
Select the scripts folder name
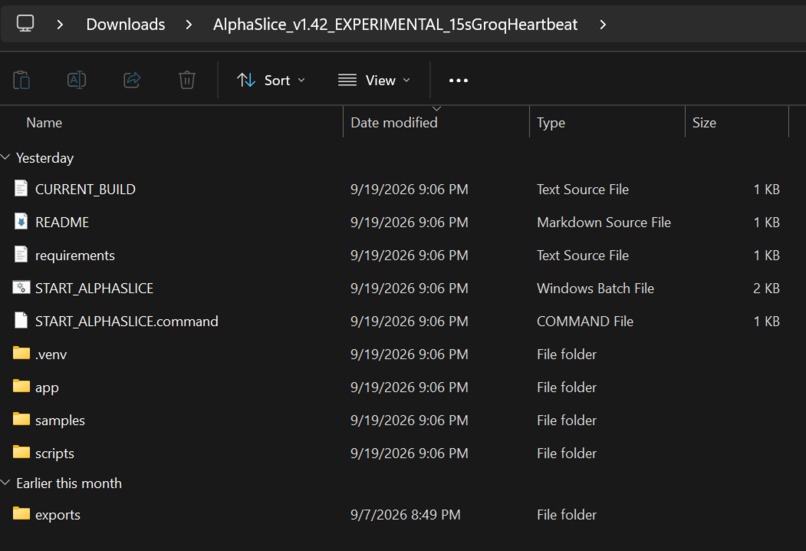pos(54,453)
